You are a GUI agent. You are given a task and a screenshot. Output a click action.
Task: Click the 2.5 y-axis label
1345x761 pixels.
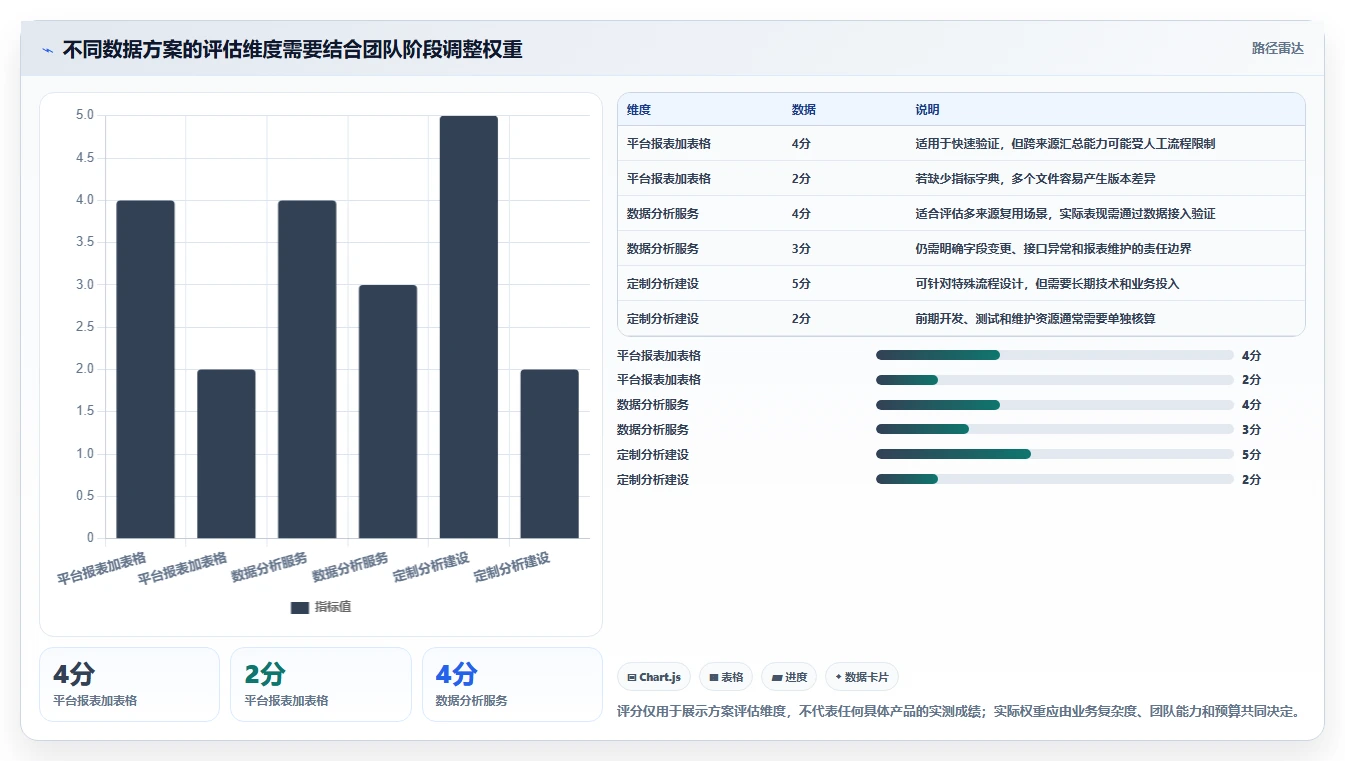pos(85,327)
